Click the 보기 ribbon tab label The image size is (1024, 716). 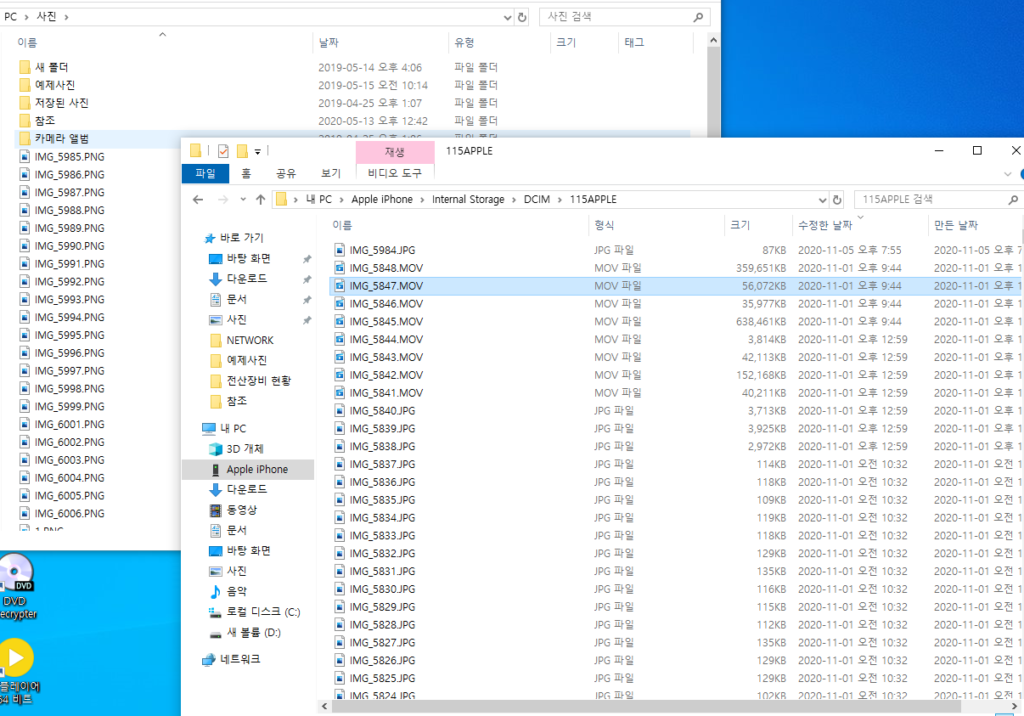click(x=332, y=172)
